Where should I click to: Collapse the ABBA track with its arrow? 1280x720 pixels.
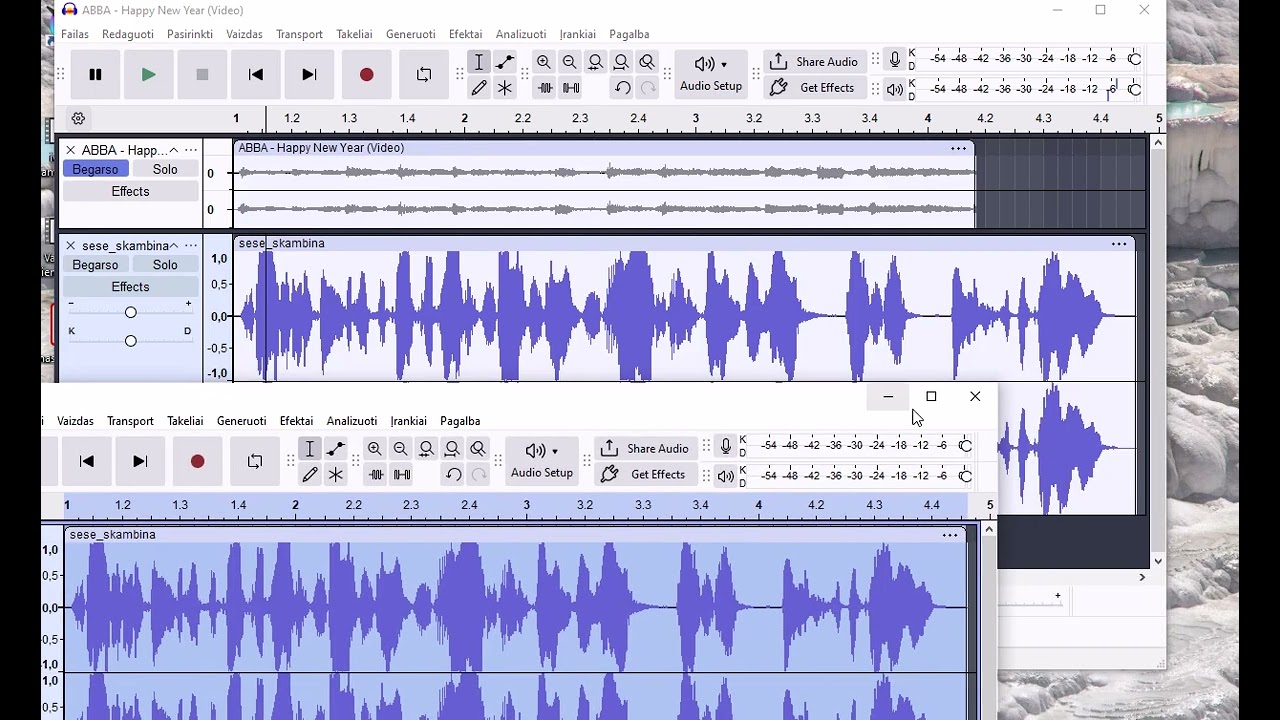point(173,150)
